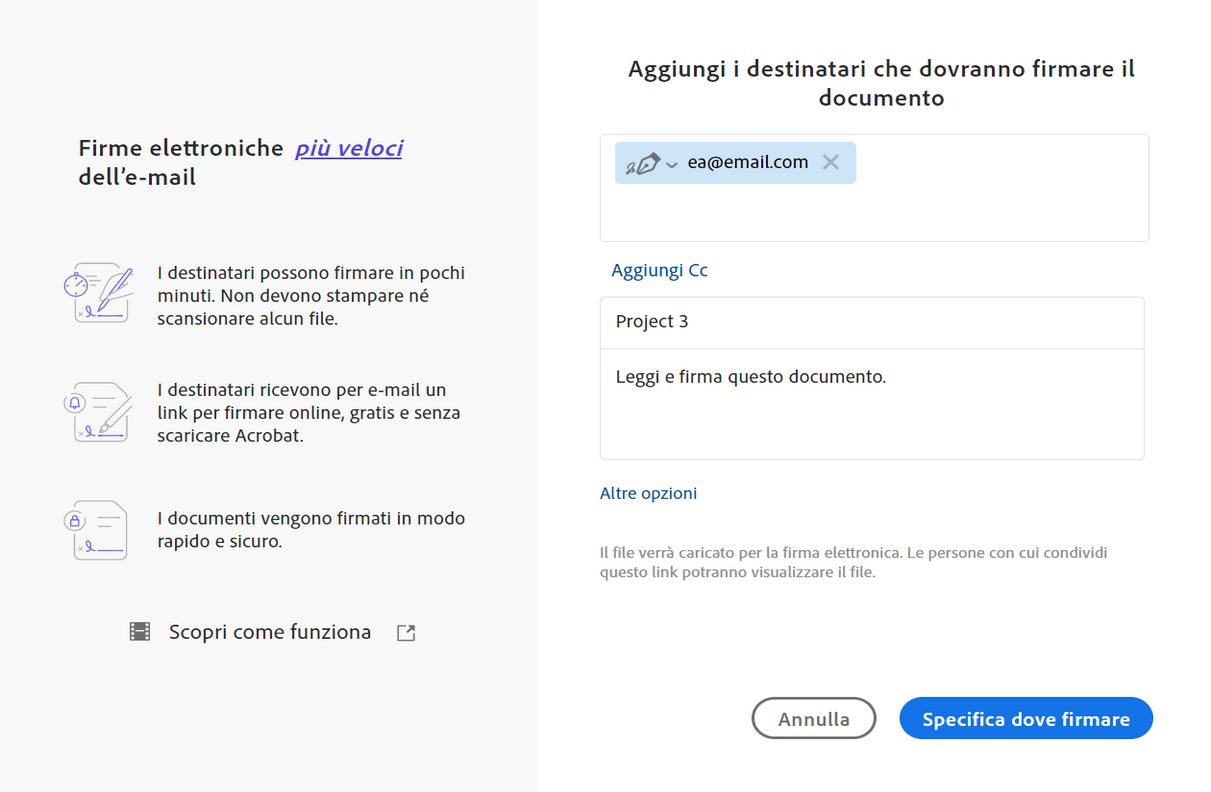Click the film strip video icon
The image size is (1211, 792).
click(140, 632)
